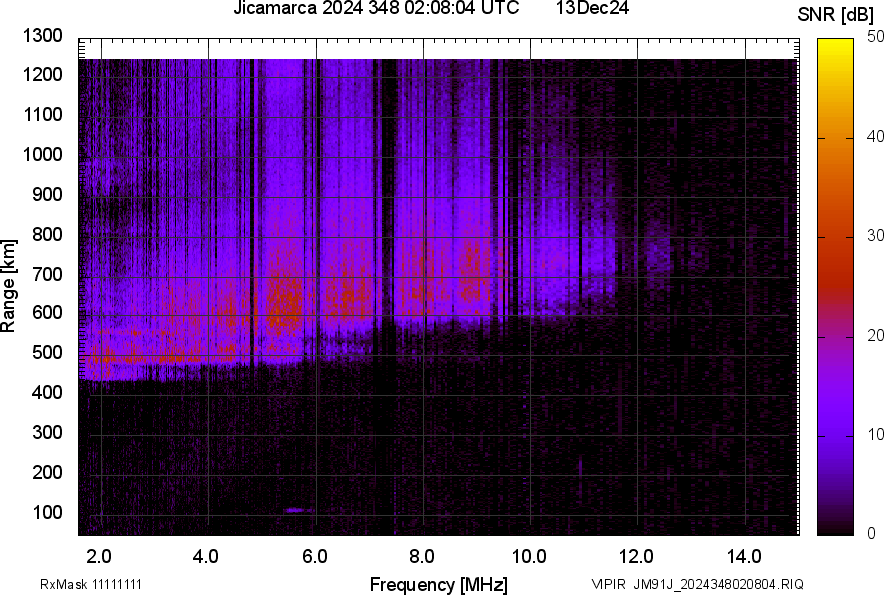Click the range tick label 700
Screen dimensions: 884x595
[x=47, y=274]
